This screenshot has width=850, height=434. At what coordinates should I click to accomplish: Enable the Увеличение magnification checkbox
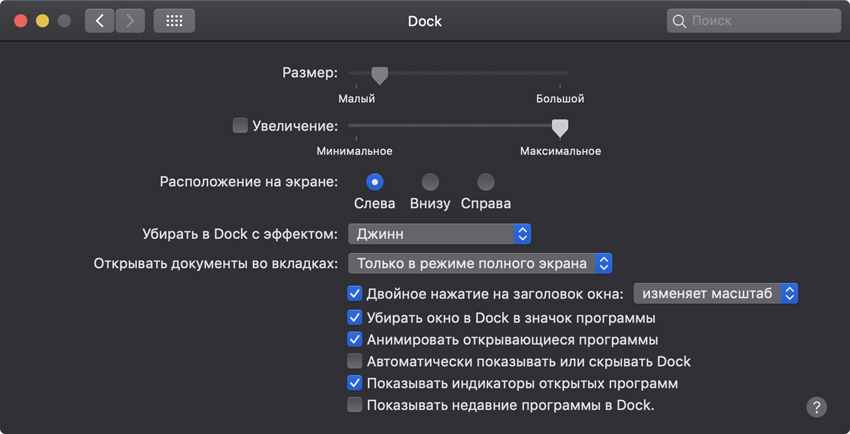tap(240, 126)
